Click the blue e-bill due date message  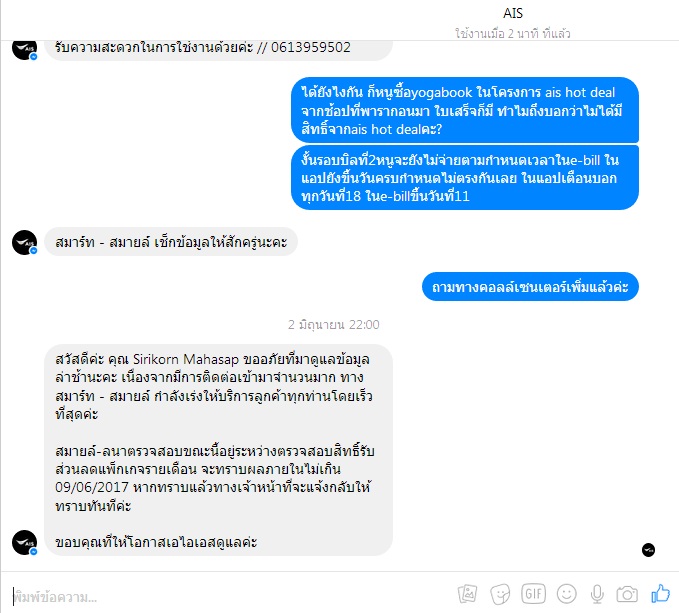pyautogui.click(x=465, y=178)
